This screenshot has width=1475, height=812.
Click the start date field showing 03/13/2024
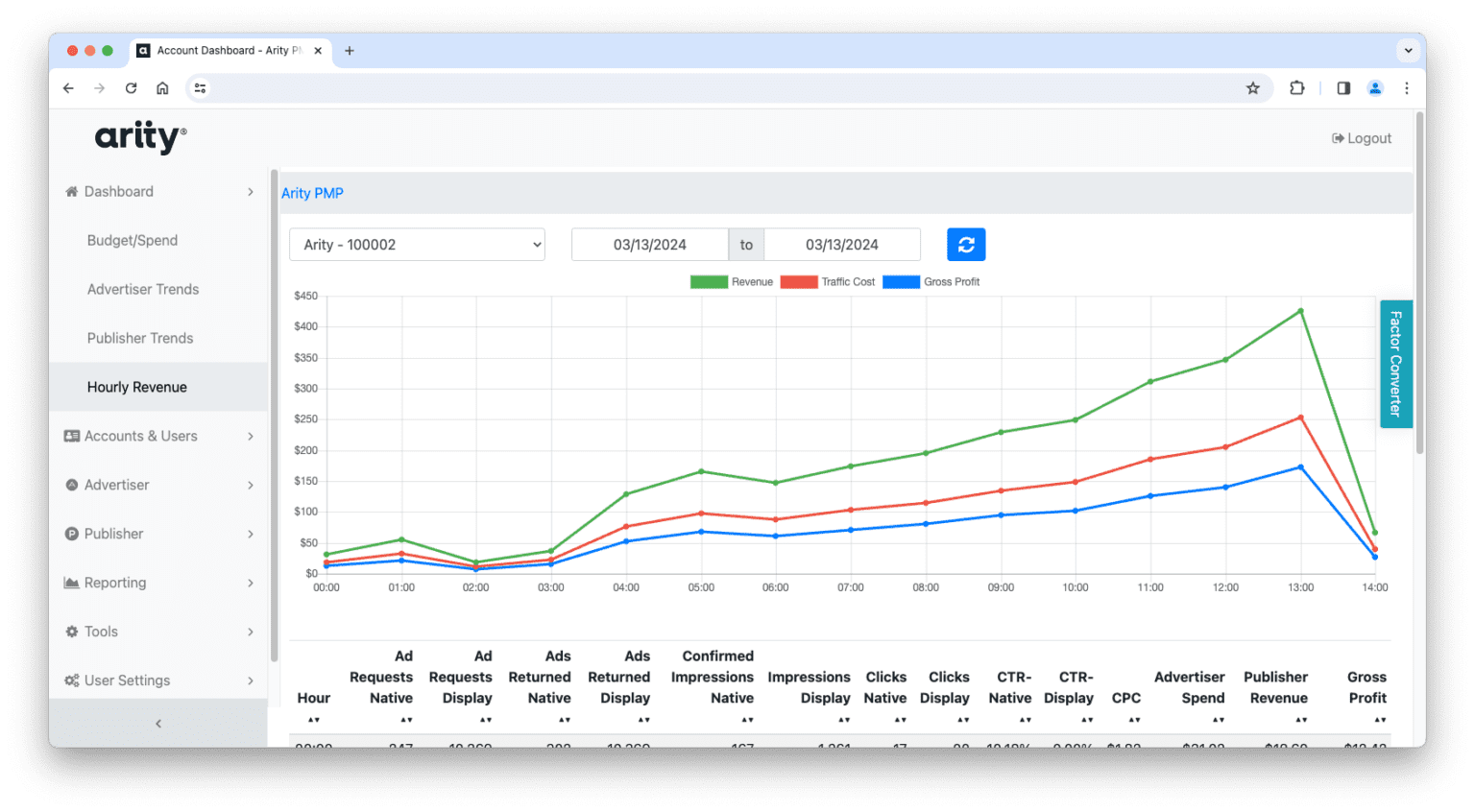pos(650,244)
